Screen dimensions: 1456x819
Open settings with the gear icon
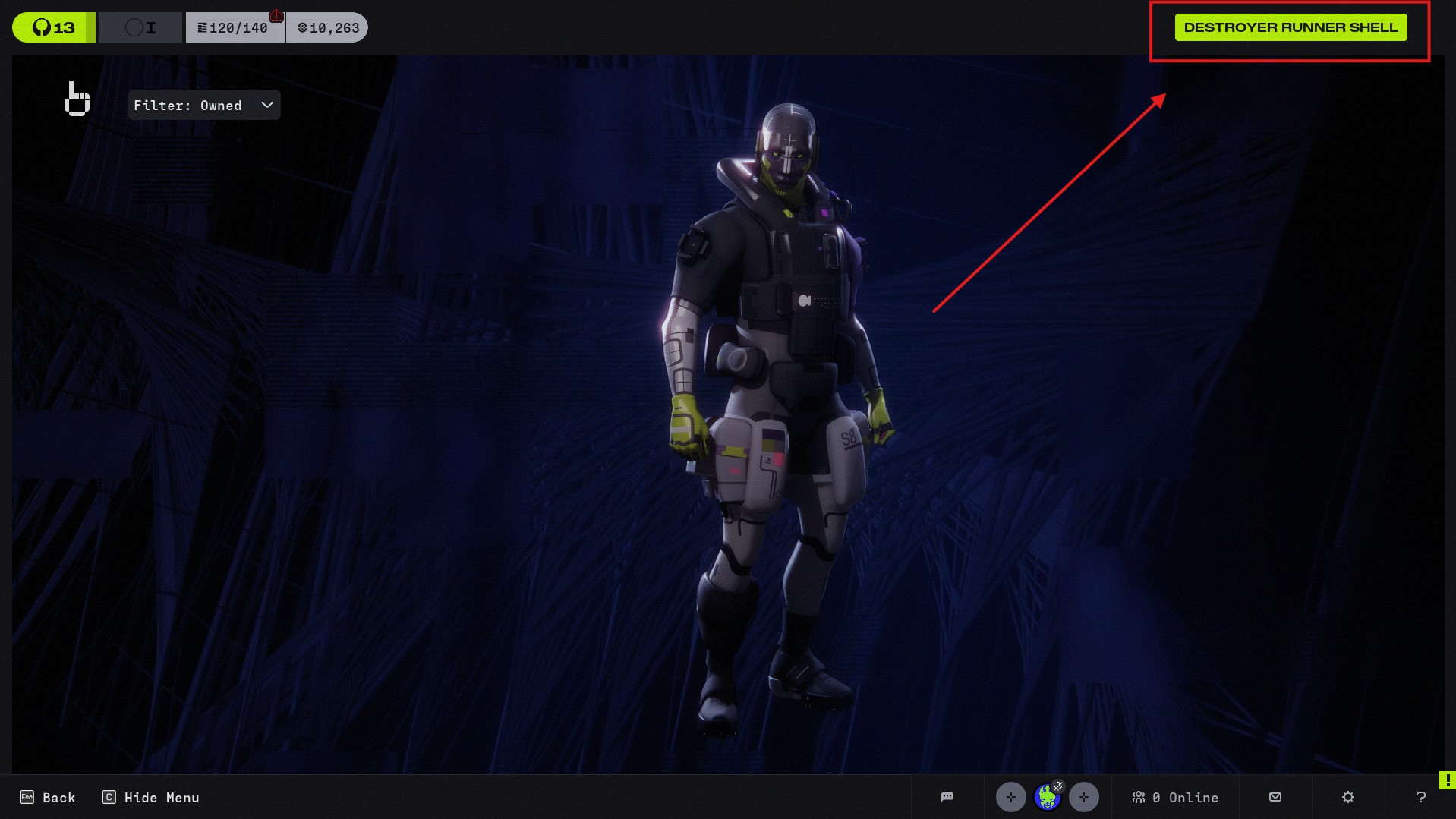[1347, 797]
